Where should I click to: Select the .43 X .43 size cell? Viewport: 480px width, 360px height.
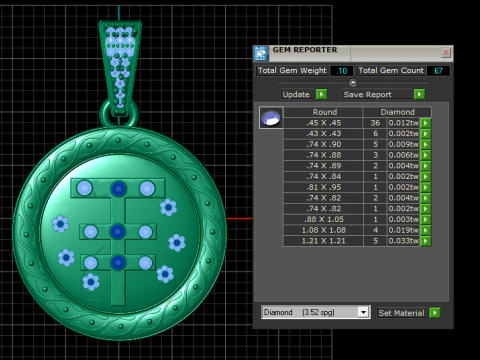point(323,134)
